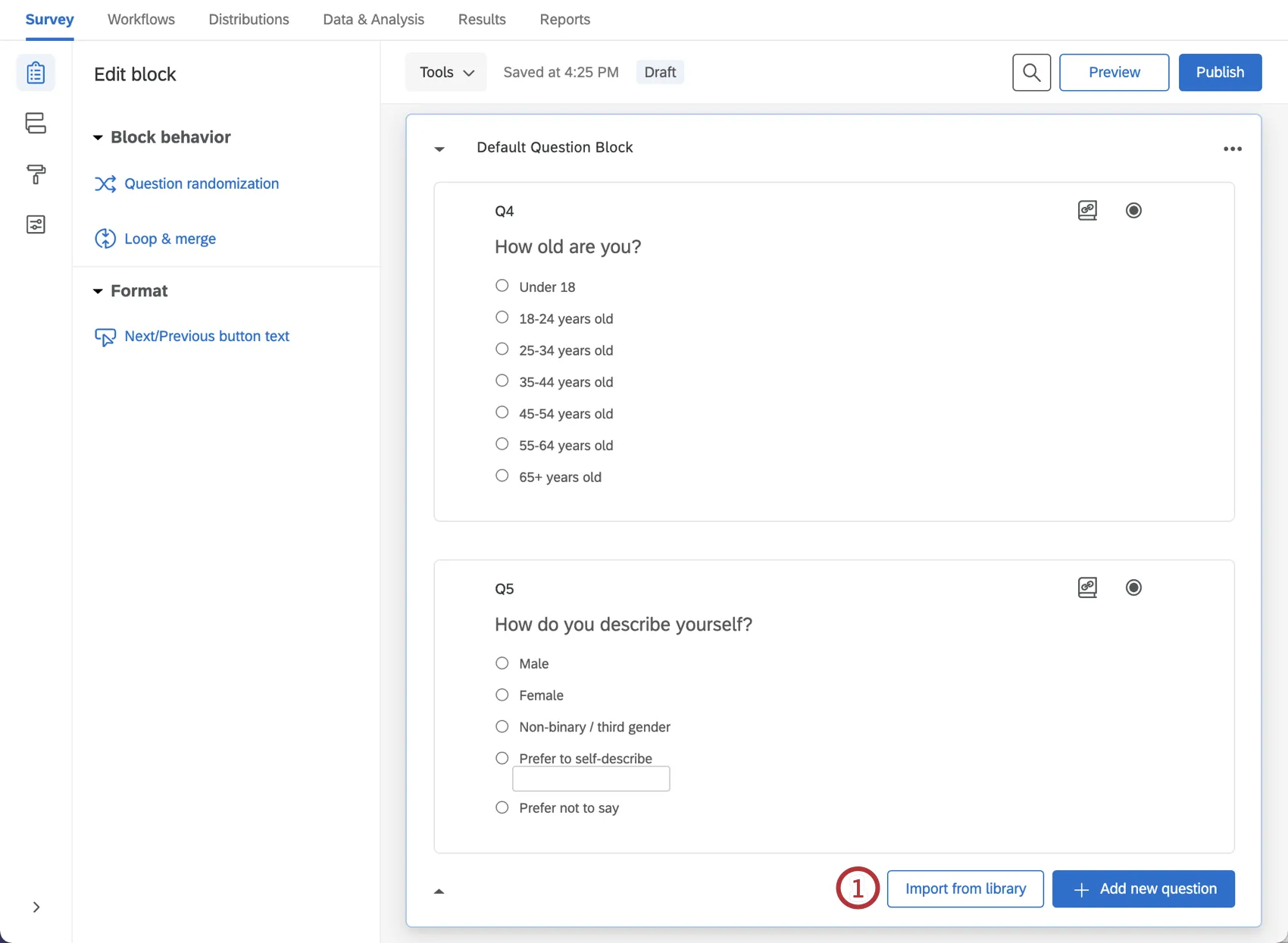The height and width of the screenshot is (943, 1288).
Task: Collapse the Block behavior section
Action: click(x=98, y=137)
